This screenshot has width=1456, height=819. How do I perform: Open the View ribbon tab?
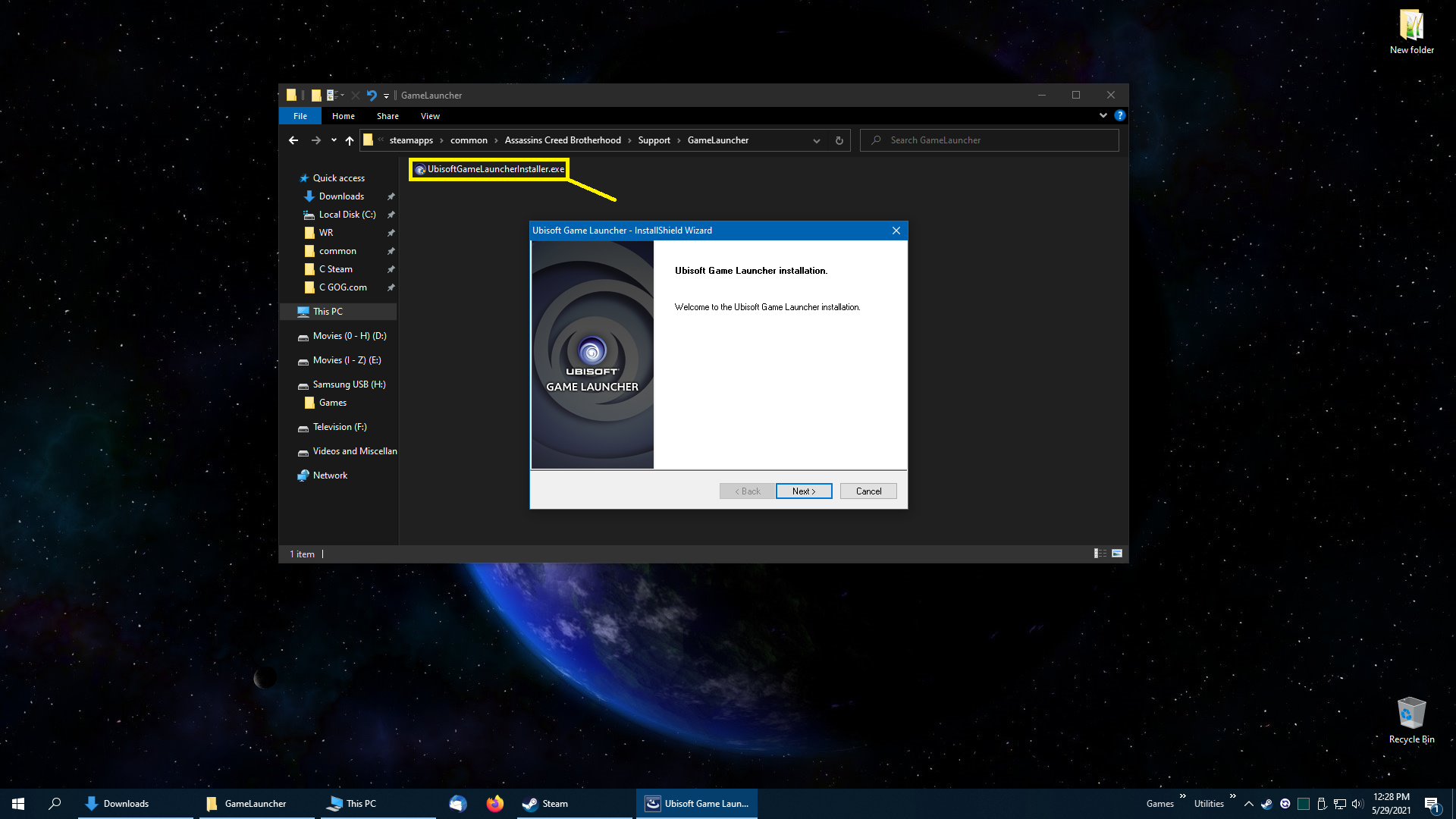tap(430, 116)
